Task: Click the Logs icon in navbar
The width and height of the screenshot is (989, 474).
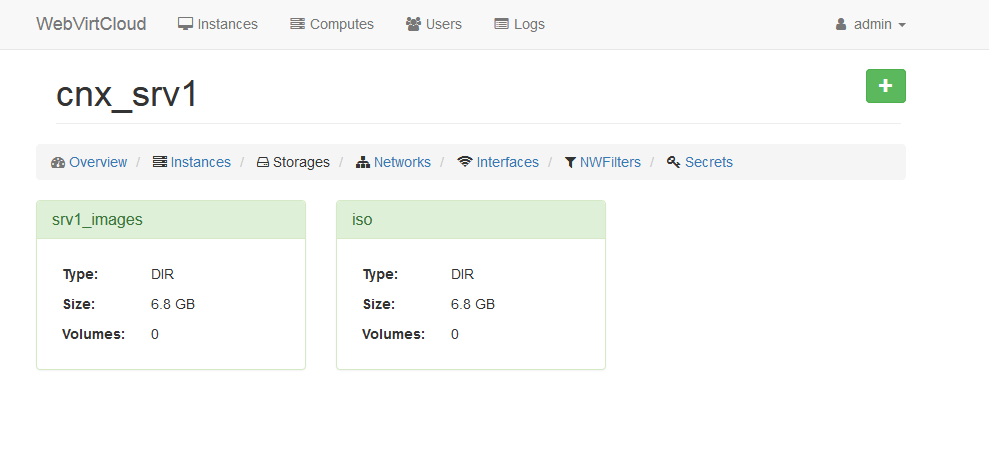Action: pyautogui.click(x=501, y=24)
